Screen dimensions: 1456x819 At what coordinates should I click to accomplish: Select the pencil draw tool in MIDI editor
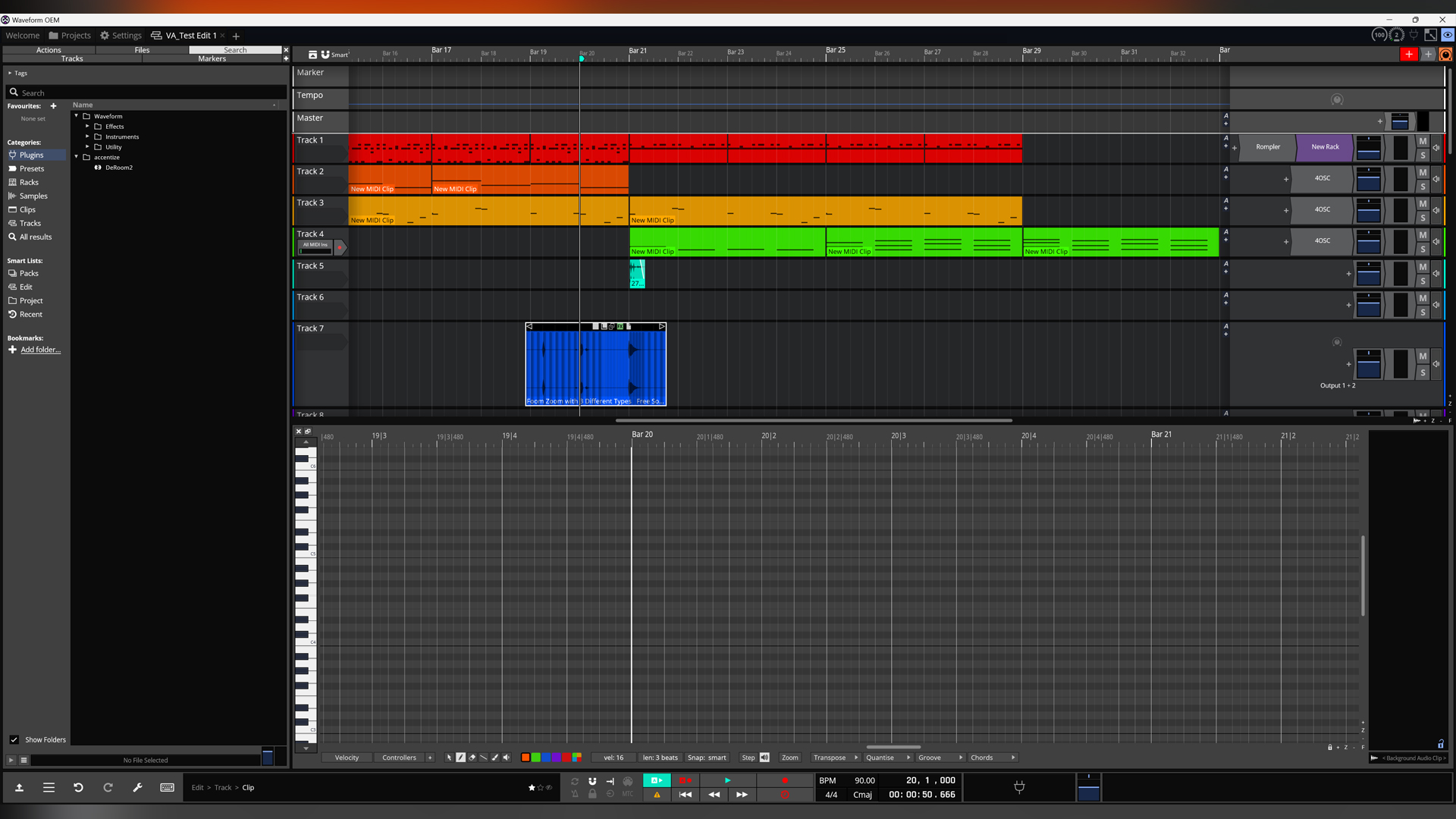tap(460, 758)
